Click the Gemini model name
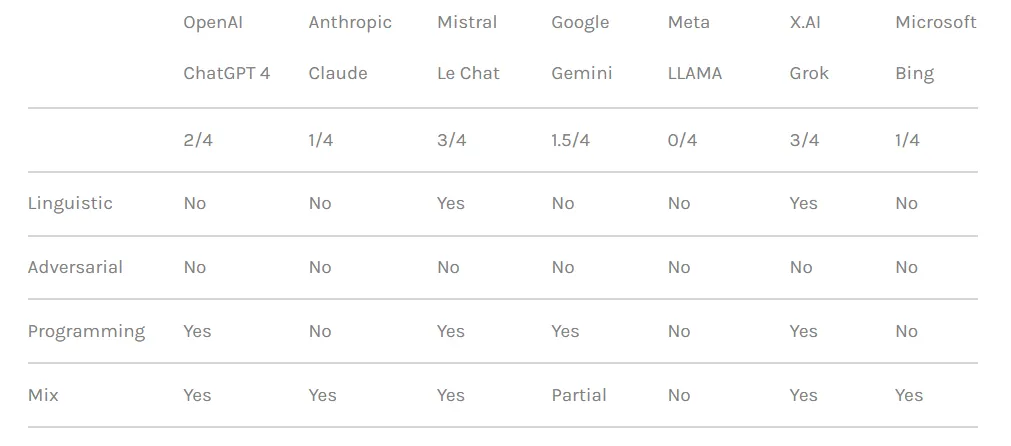The width and height of the screenshot is (1011, 446). (x=582, y=73)
